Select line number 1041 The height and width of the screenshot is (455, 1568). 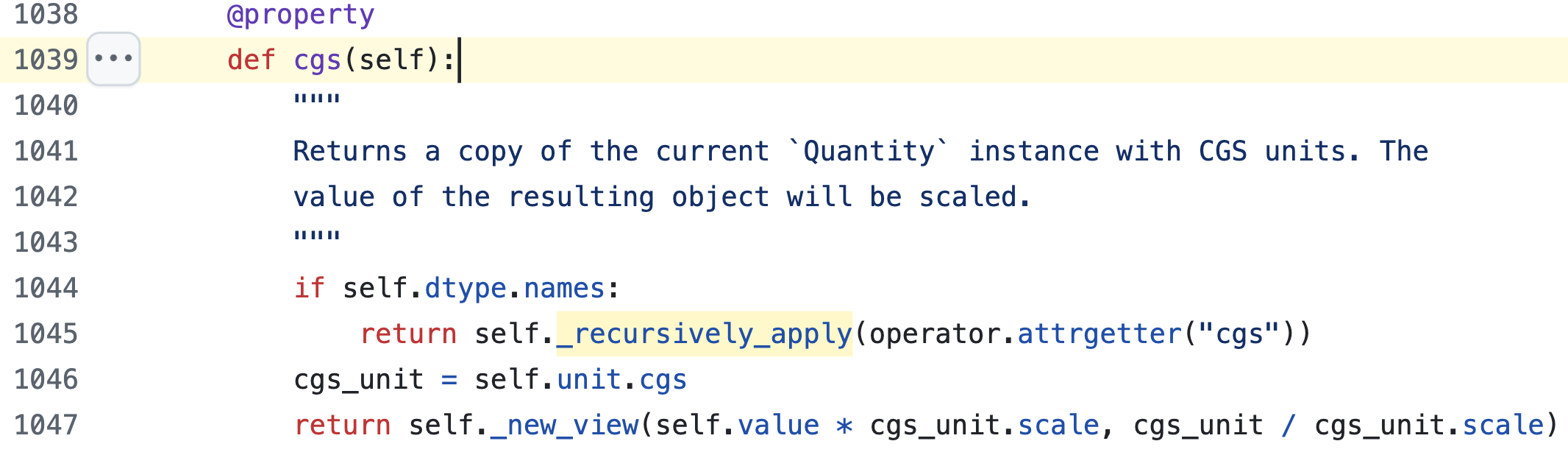(x=46, y=151)
